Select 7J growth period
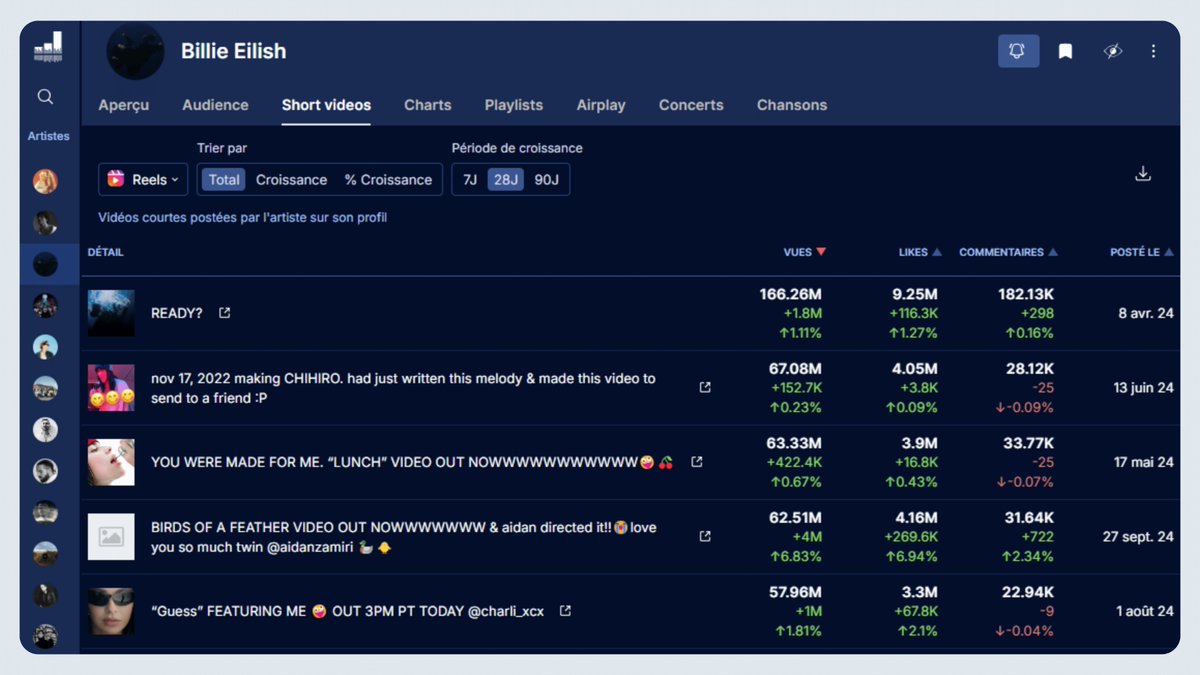 [x=470, y=180]
